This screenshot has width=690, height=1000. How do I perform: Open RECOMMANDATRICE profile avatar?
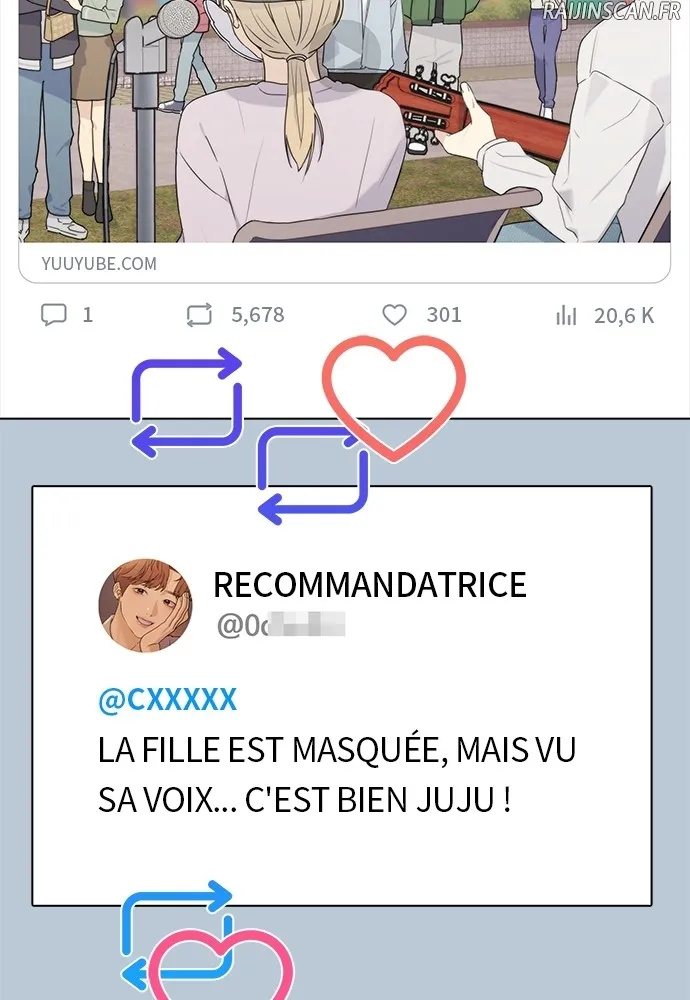145,606
